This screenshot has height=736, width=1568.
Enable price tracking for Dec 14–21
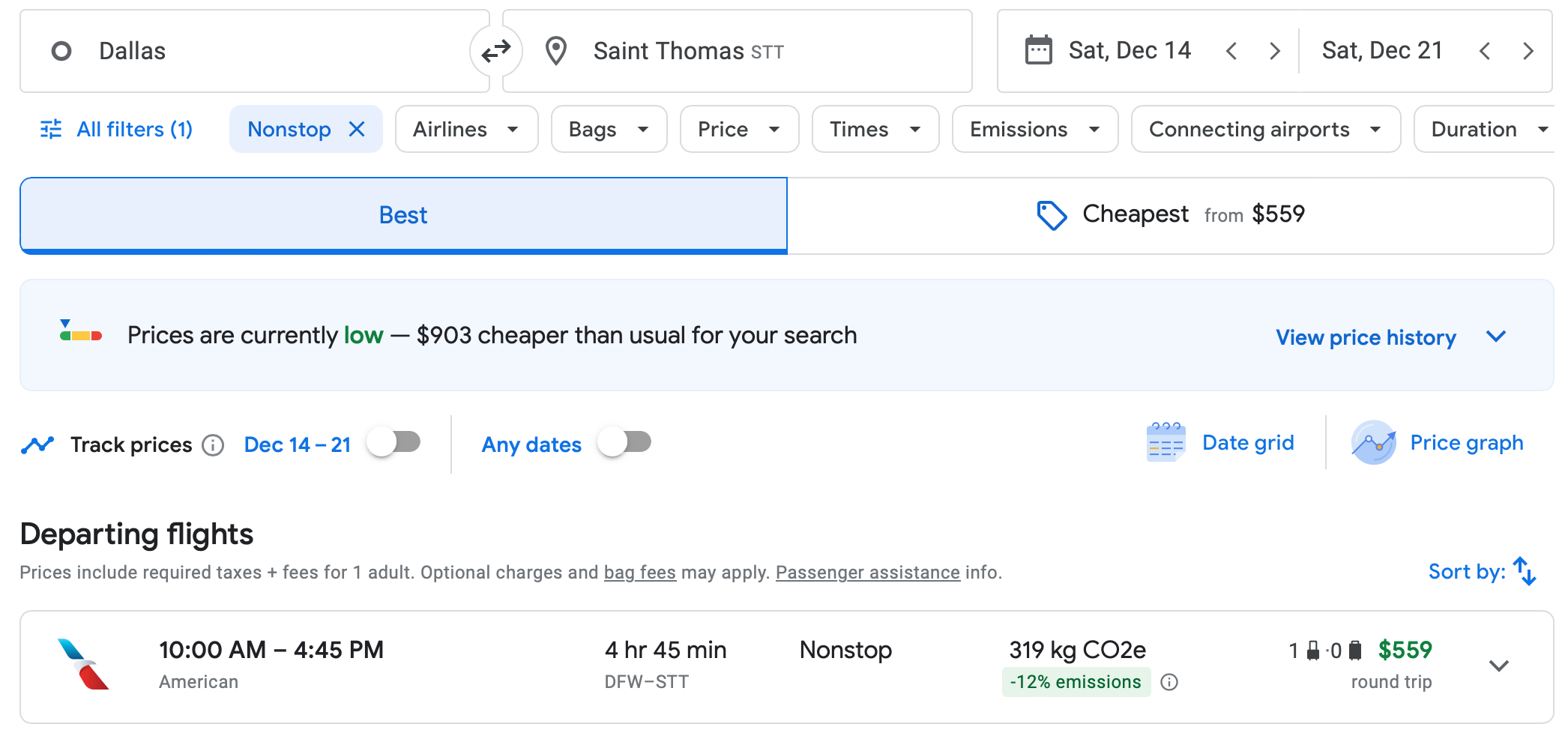[x=394, y=442]
